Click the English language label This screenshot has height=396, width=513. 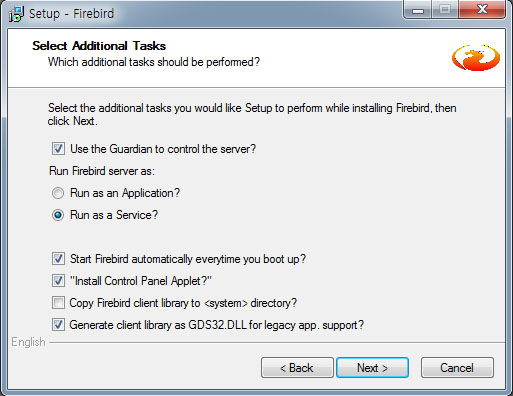pyautogui.click(x=28, y=342)
